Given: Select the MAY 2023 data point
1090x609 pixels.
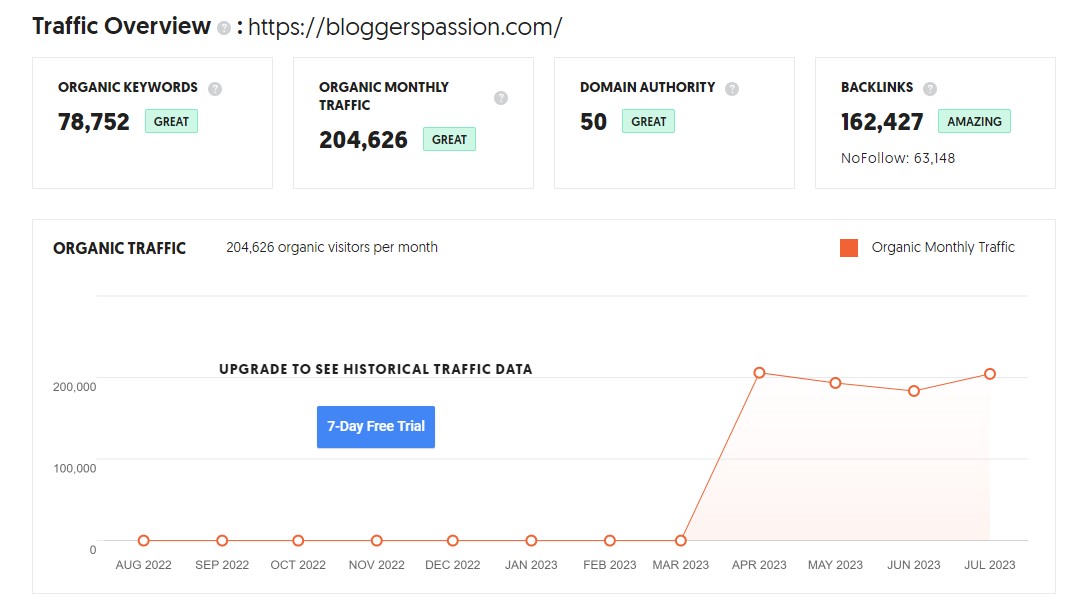Looking at the screenshot, I should pyautogui.click(x=835, y=383).
